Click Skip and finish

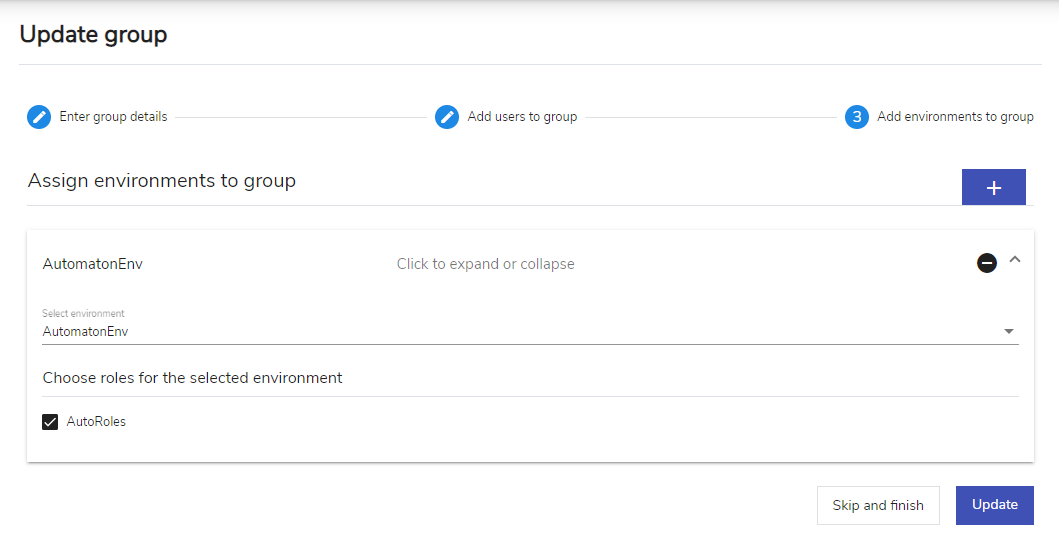[878, 505]
